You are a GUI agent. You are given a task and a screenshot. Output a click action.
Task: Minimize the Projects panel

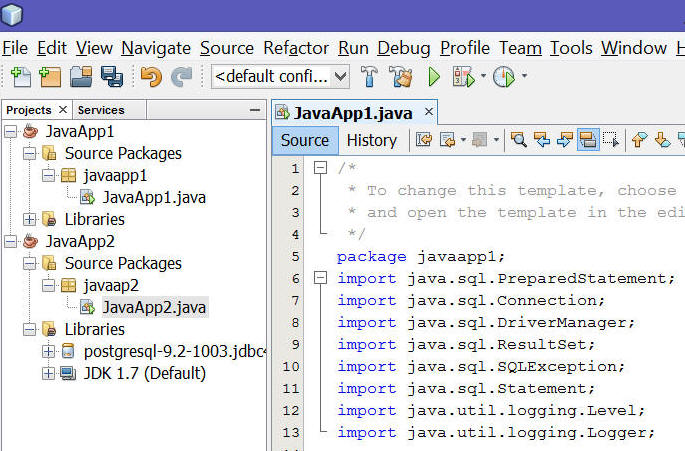coord(255,110)
